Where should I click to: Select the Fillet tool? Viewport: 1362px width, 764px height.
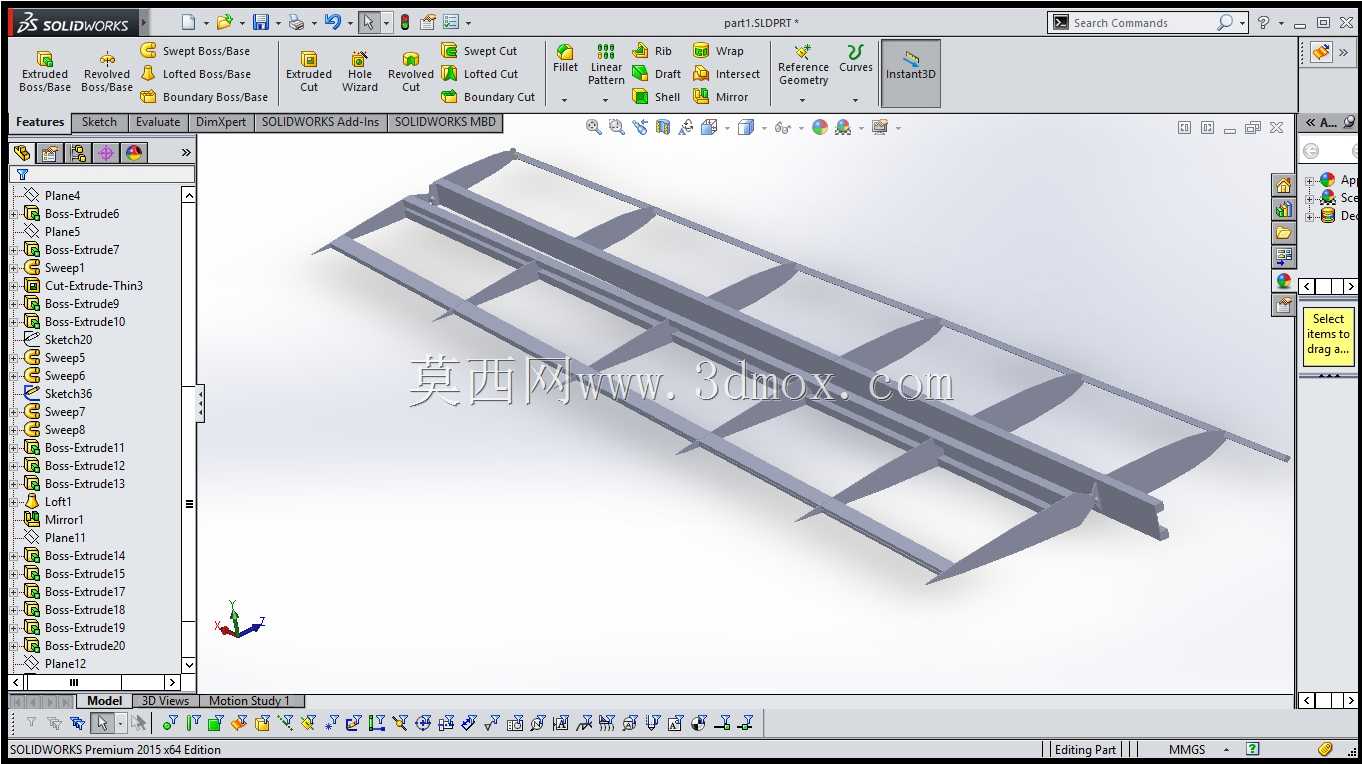click(565, 59)
